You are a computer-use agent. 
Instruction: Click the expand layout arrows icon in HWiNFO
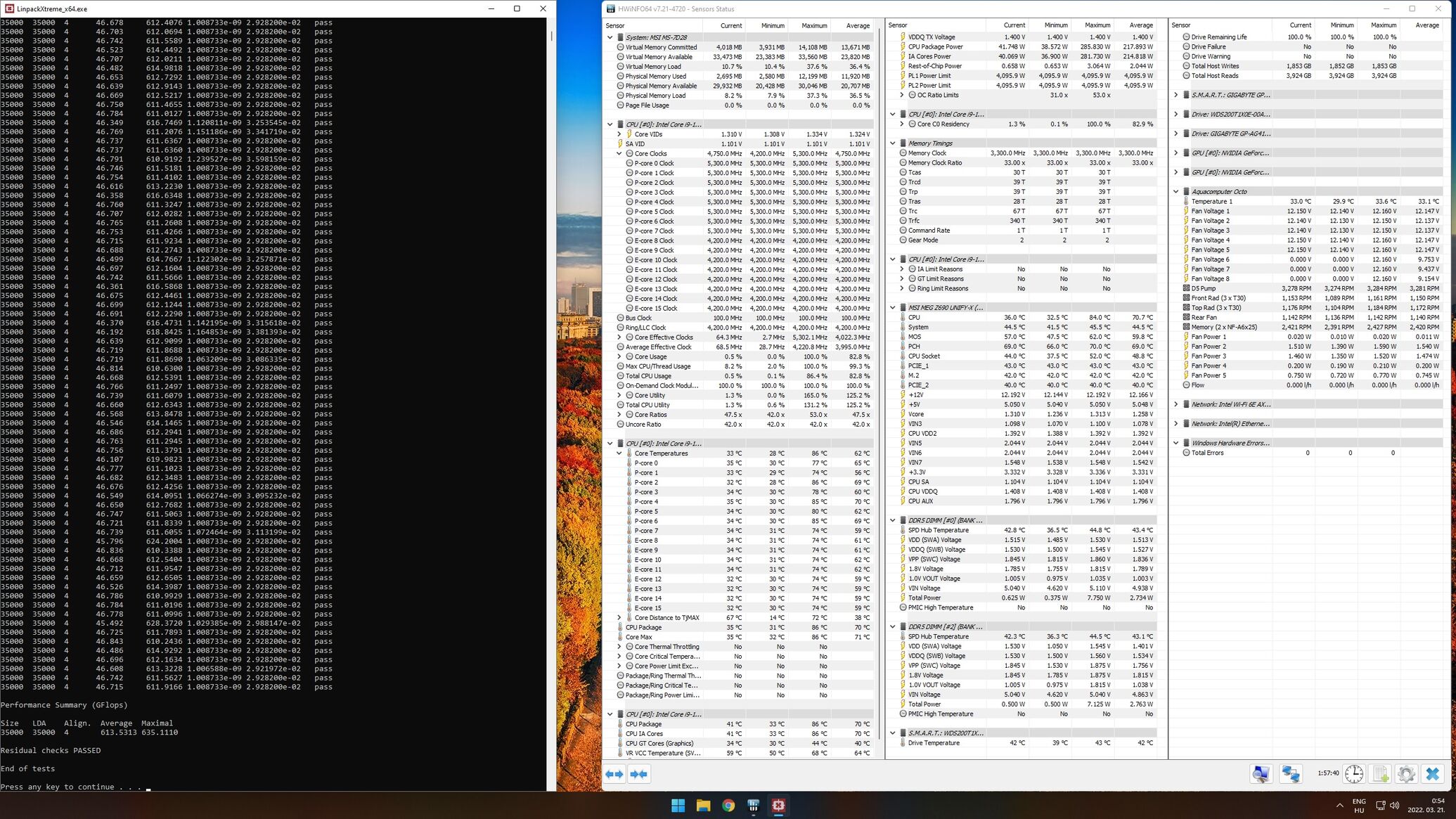(614, 774)
